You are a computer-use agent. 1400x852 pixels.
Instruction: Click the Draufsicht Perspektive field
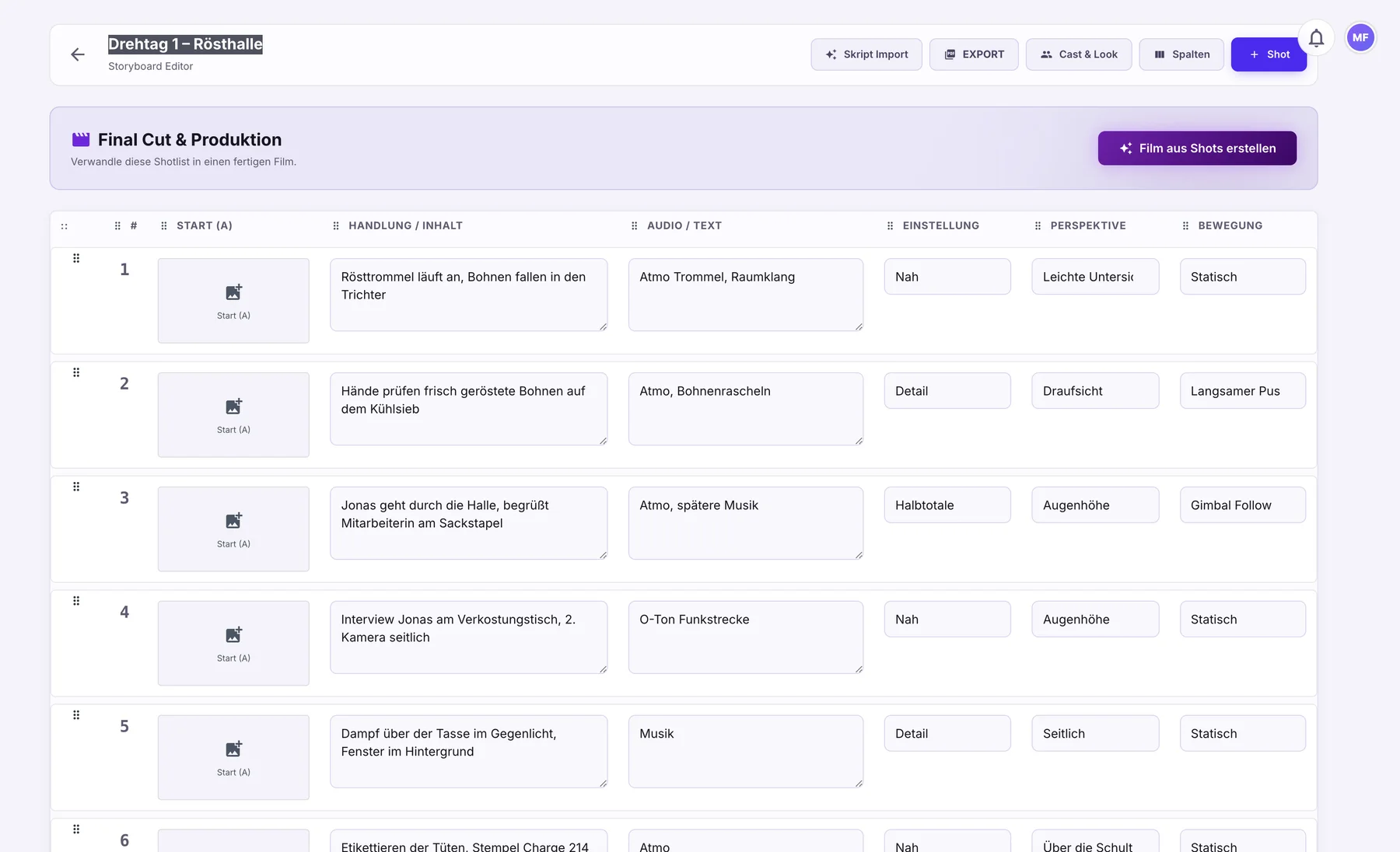click(x=1095, y=391)
